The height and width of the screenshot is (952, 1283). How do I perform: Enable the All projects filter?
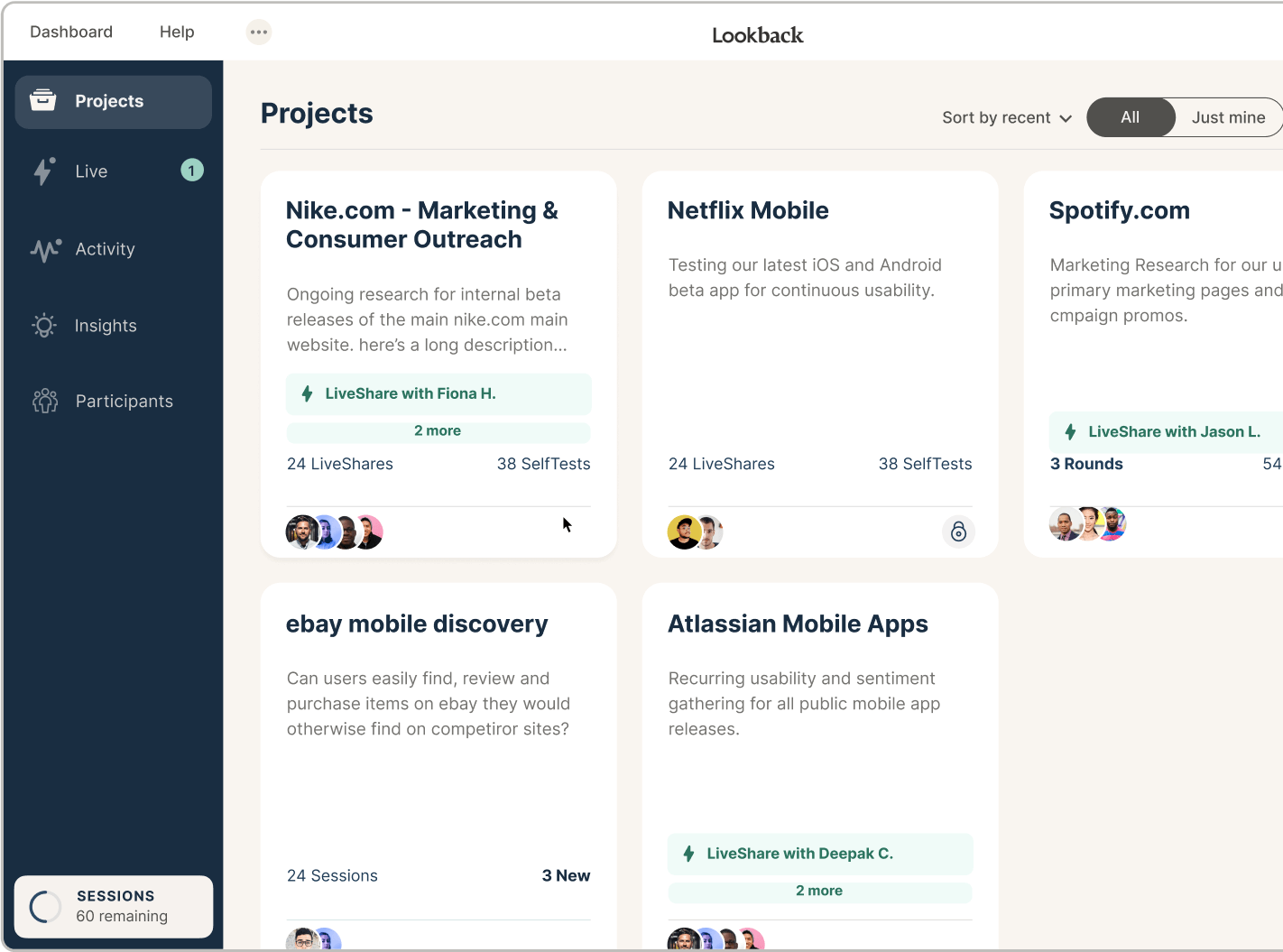(1130, 117)
